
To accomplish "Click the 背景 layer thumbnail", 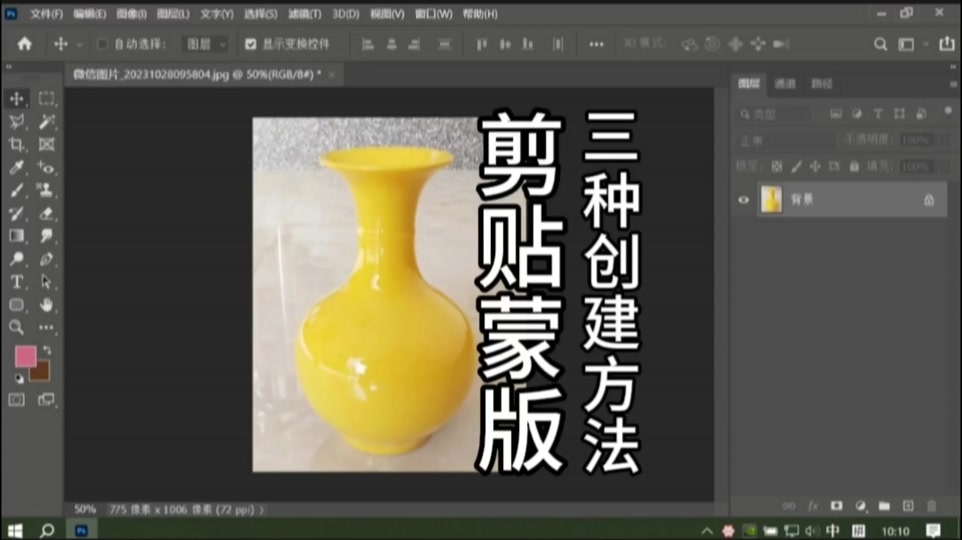I will (x=771, y=199).
